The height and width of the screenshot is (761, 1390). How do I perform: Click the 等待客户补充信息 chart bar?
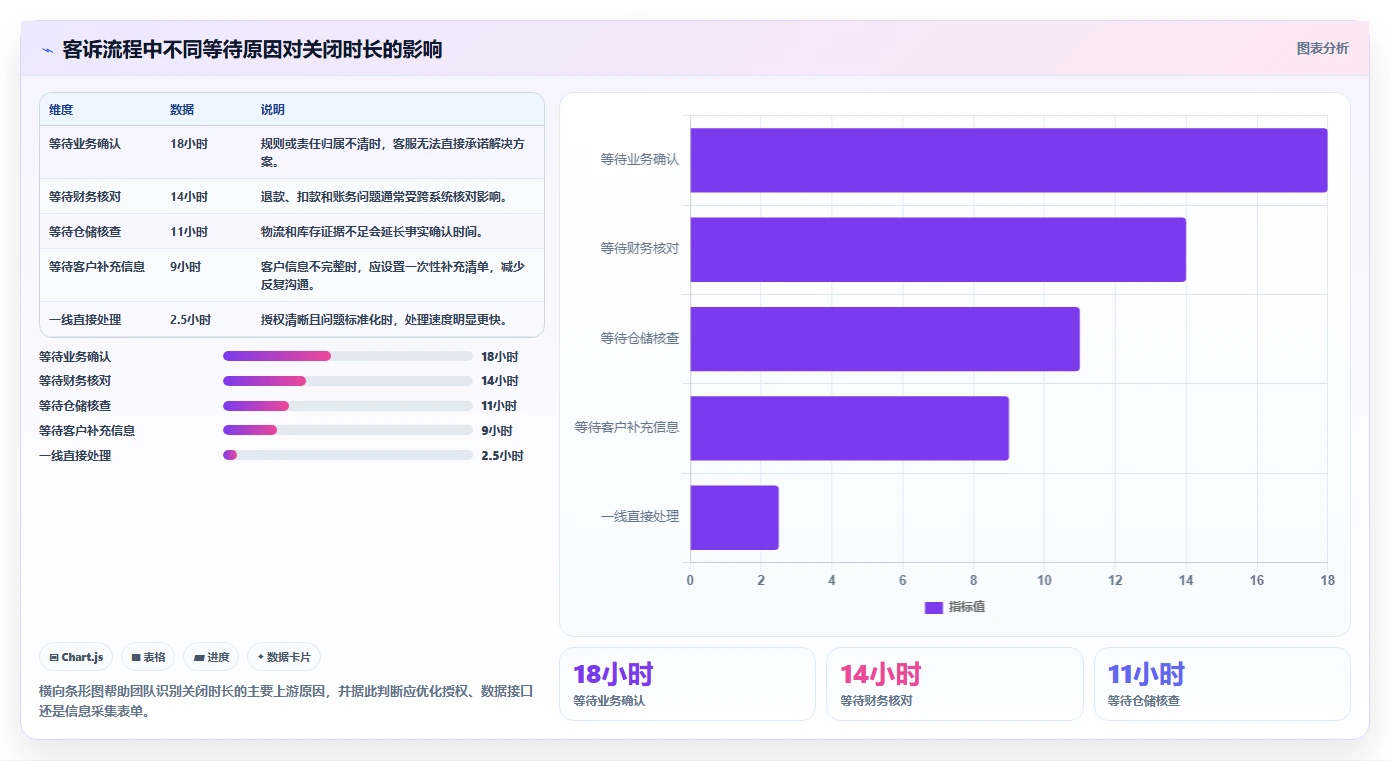(x=849, y=428)
